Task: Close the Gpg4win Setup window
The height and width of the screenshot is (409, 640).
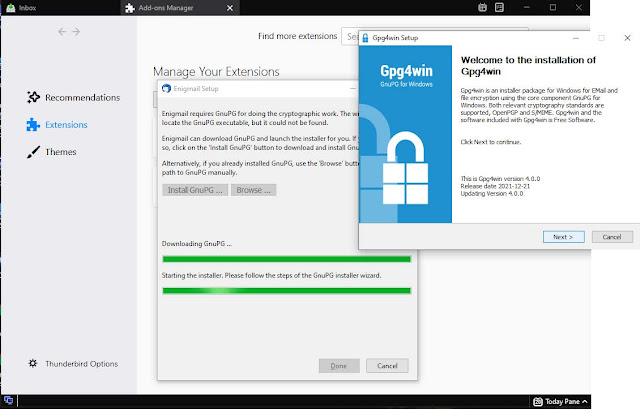Action: click(627, 38)
